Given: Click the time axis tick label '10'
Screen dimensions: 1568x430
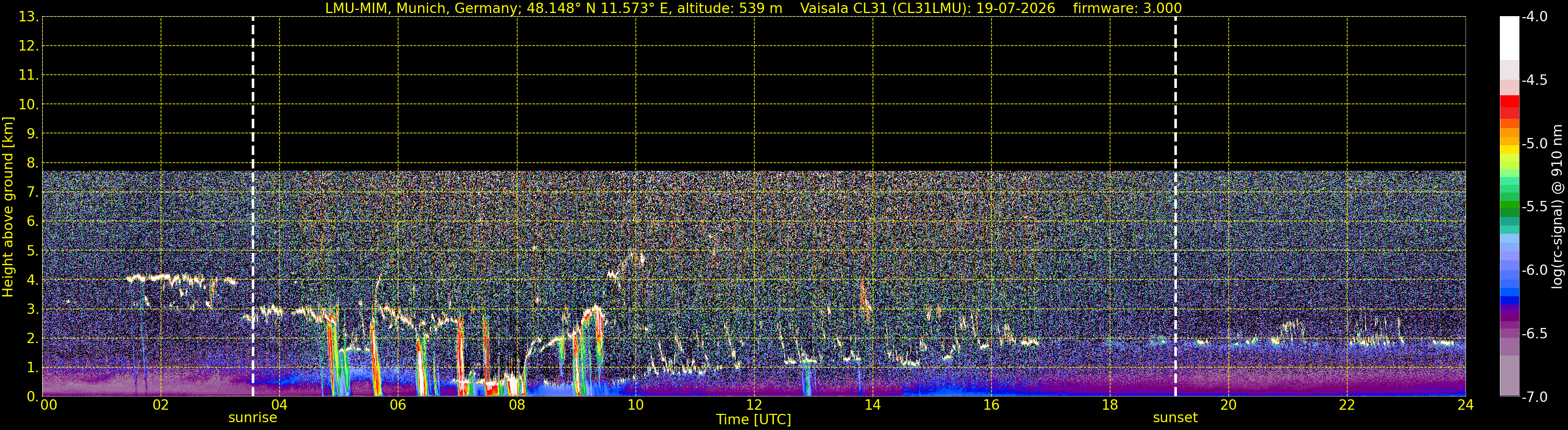Looking at the screenshot, I should point(636,405).
